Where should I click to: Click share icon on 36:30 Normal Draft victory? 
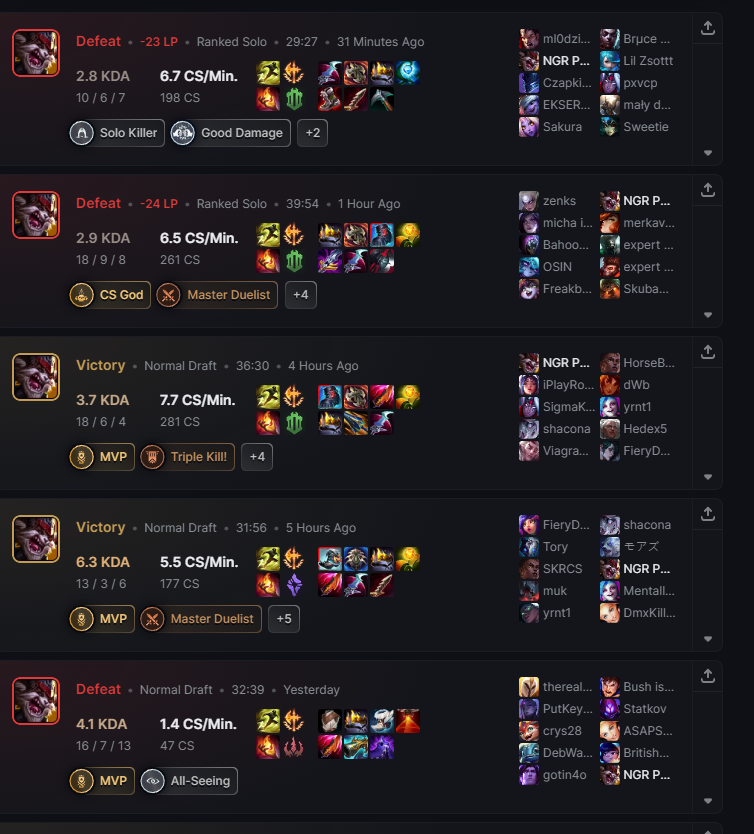(x=707, y=352)
